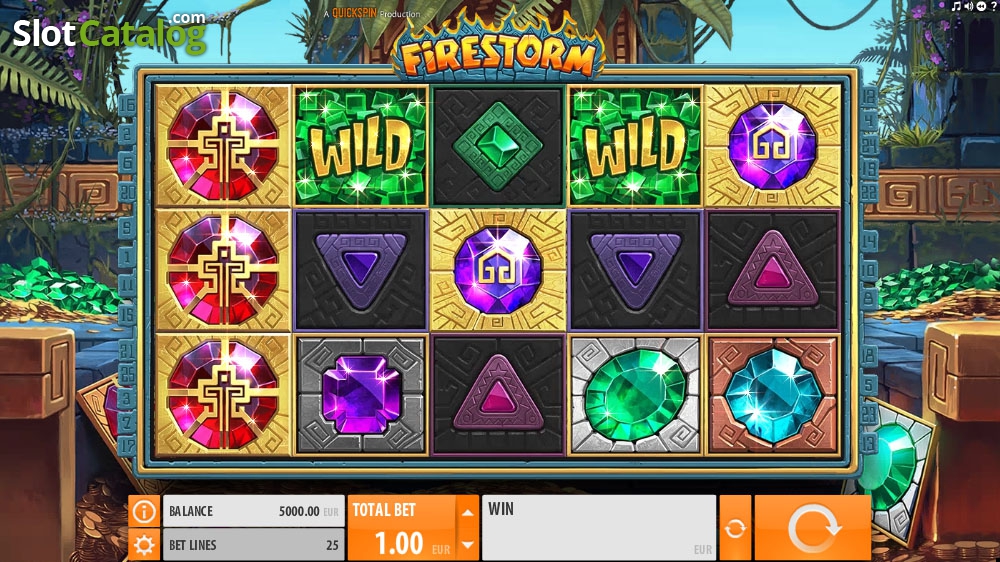Click the green oval emerald symbol

tap(635, 395)
